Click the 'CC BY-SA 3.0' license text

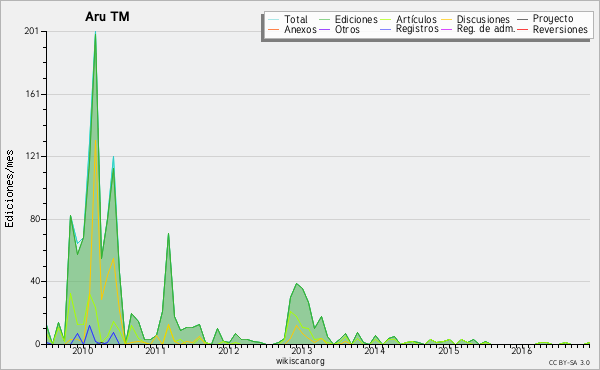click(x=569, y=363)
